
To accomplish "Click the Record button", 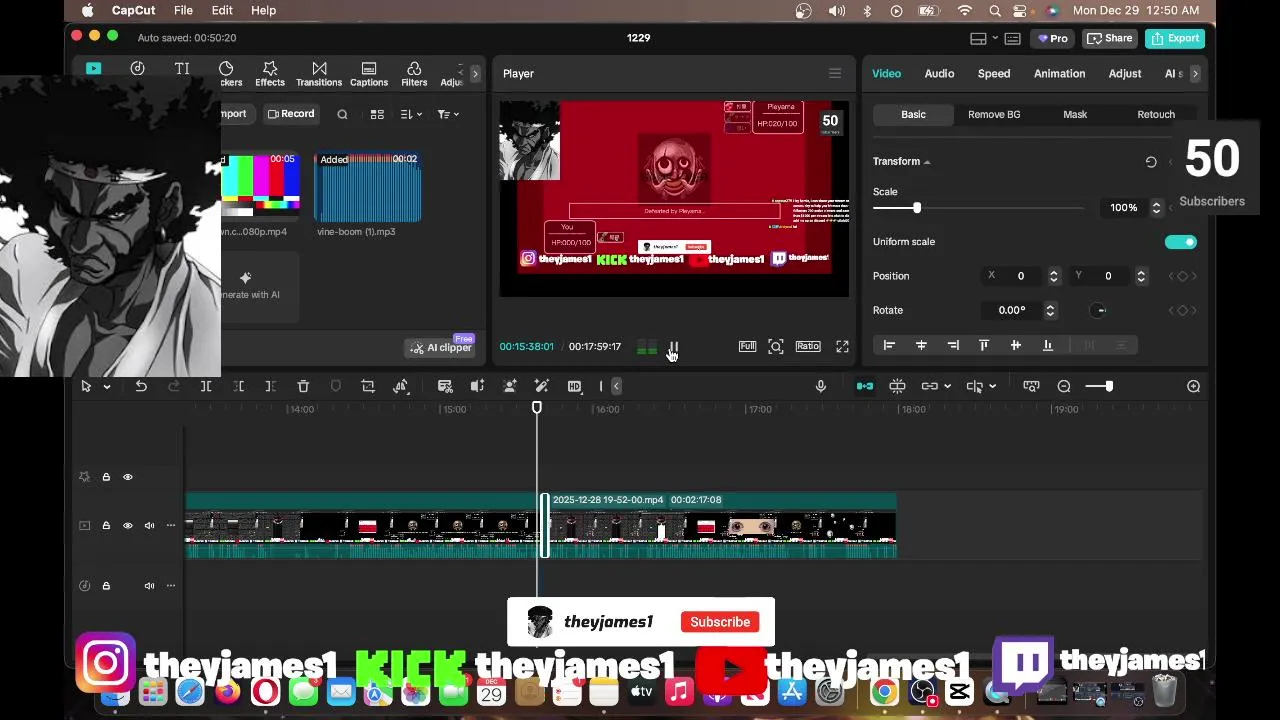I will pos(291,114).
